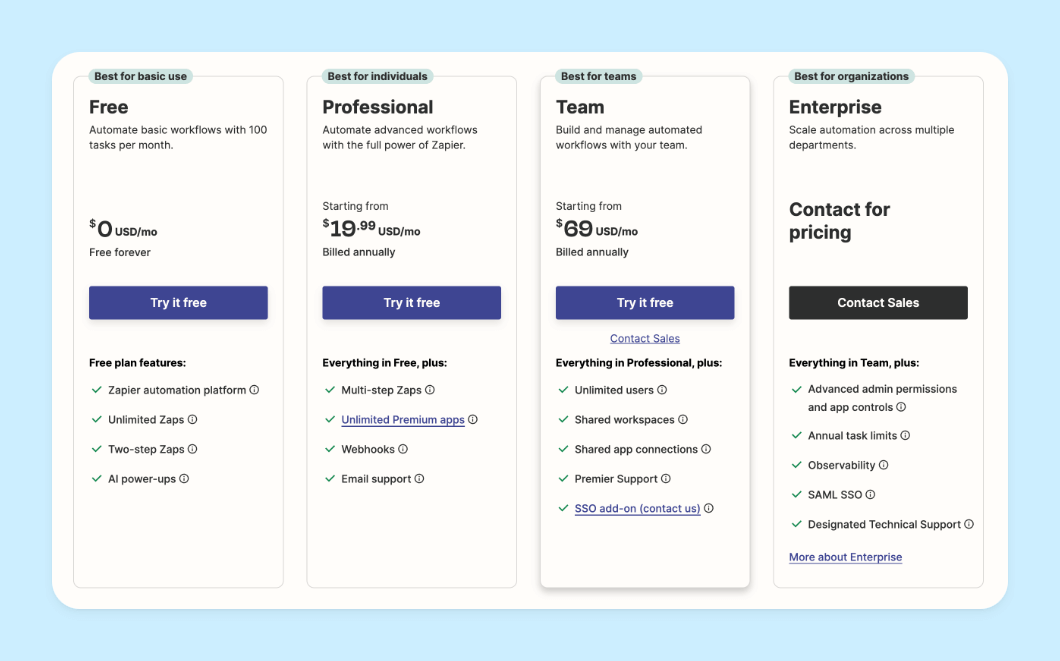Image resolution: width=1060 pixels, height=661 pixels.
Task: Click the info icon next to Unlimited users
Action: point(660,388)
